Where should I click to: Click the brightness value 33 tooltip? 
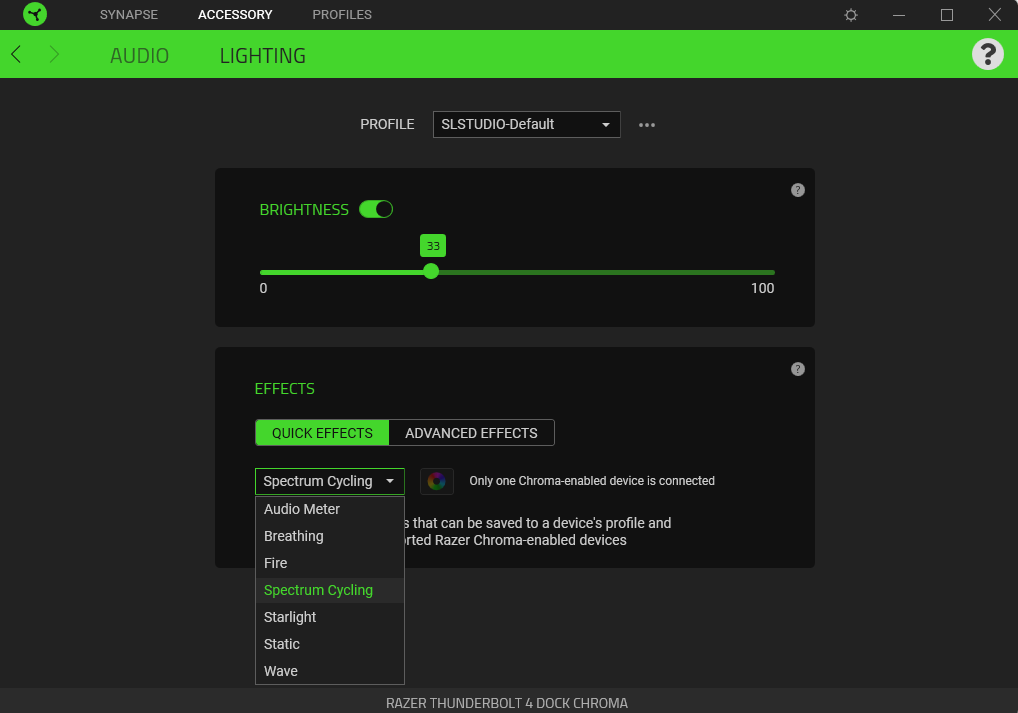[433, 246]
